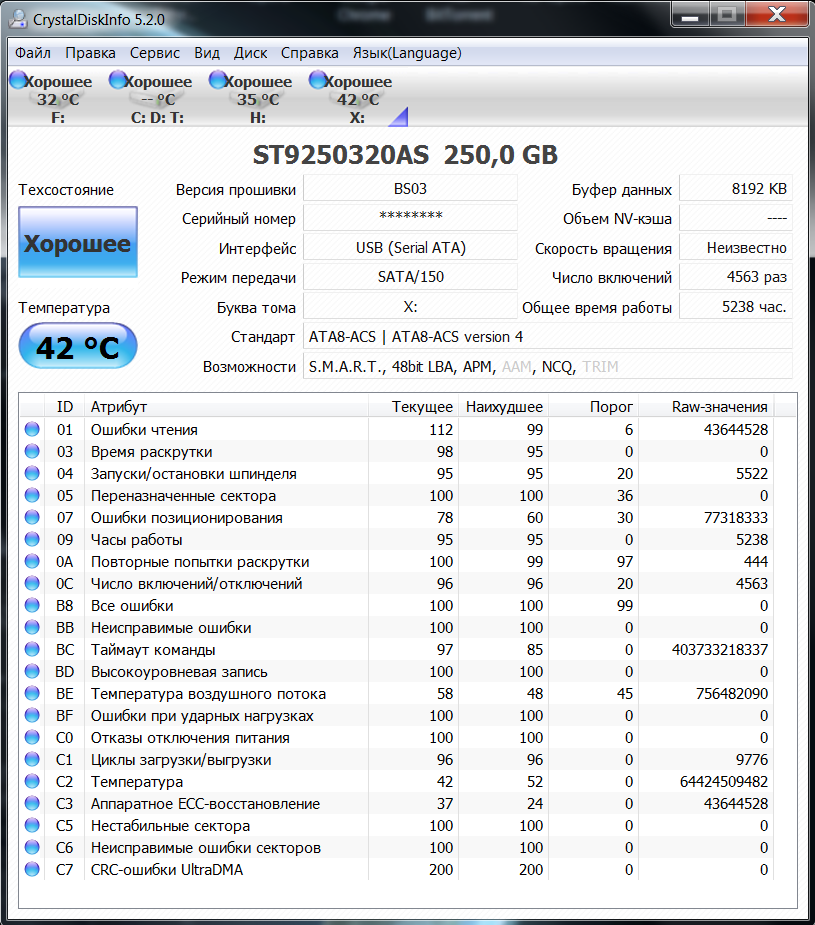Open the Правка menu
This screenshot has height=925, width=815.
tap(90, 53)
